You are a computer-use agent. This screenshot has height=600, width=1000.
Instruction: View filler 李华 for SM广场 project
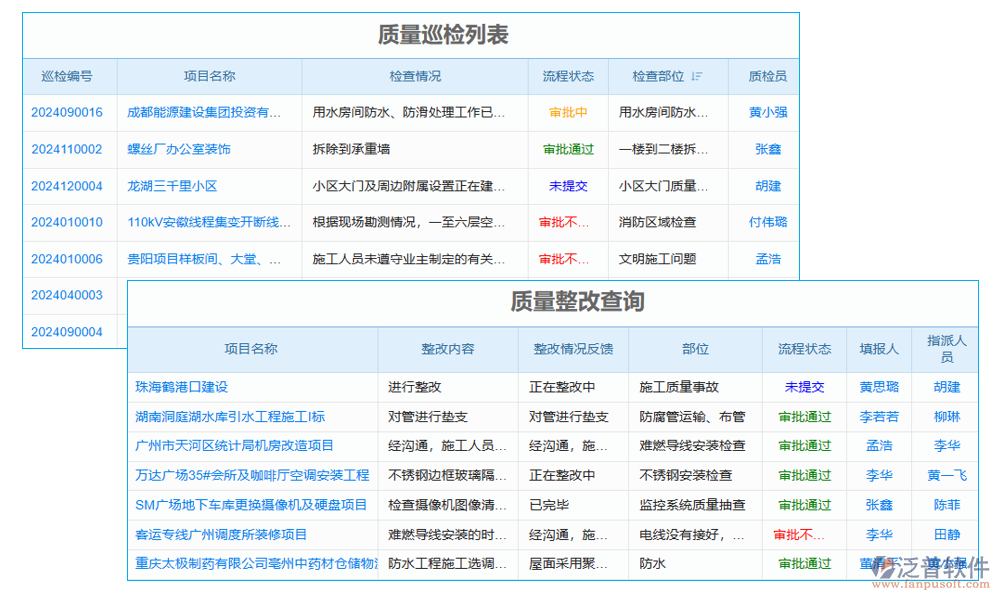click(x=879, y=505)
